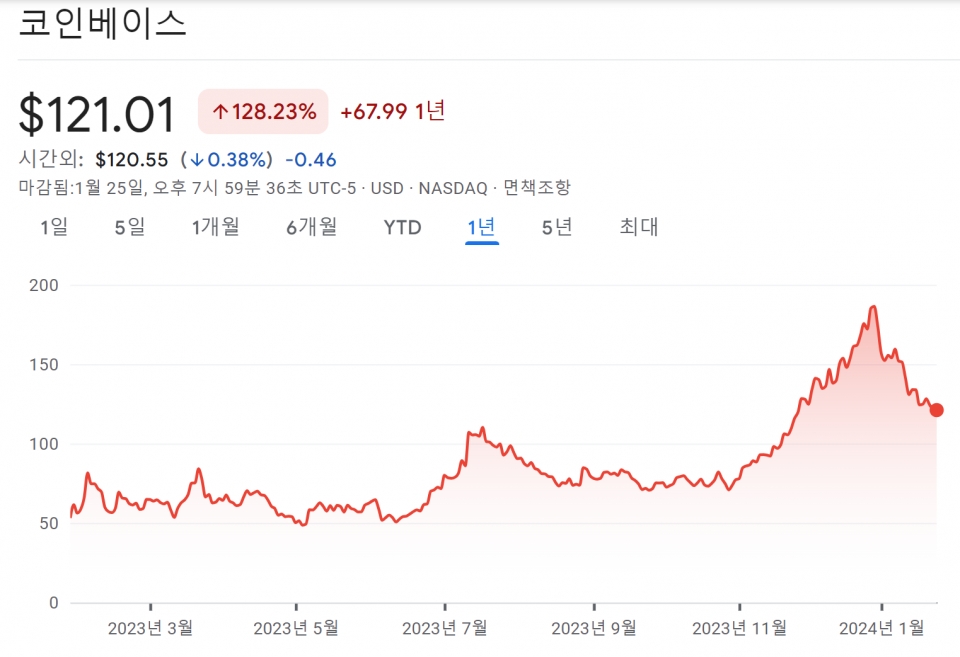This screenshot has height=657, width=960.
Task: Open the 6개월 chart view
Action: [311, 228]
